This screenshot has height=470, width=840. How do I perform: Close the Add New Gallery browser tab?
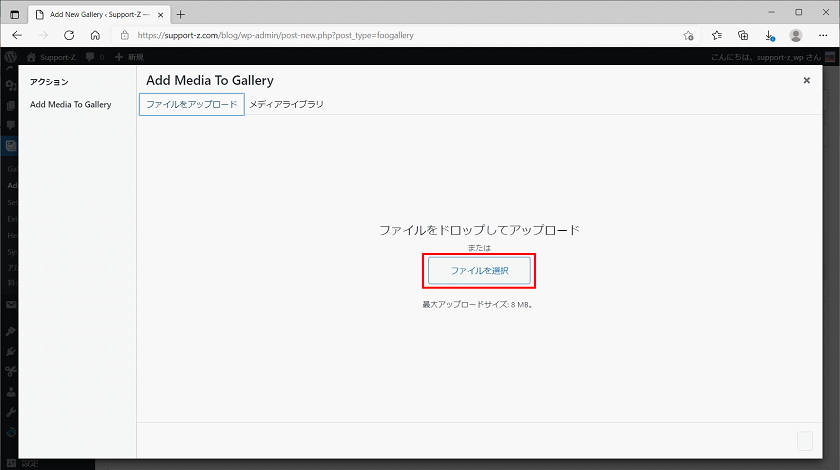pyautogui.click(x=158, y=14)
